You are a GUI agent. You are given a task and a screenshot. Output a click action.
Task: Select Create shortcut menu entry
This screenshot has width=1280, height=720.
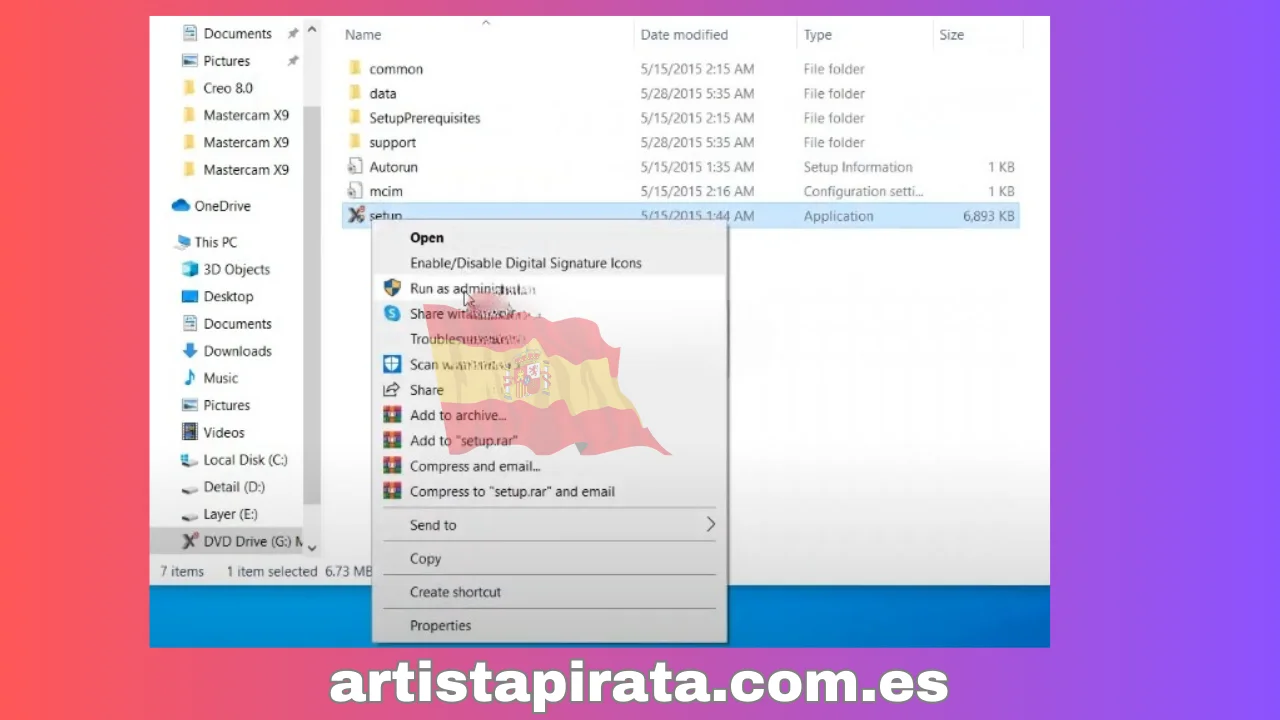point(455,592)
